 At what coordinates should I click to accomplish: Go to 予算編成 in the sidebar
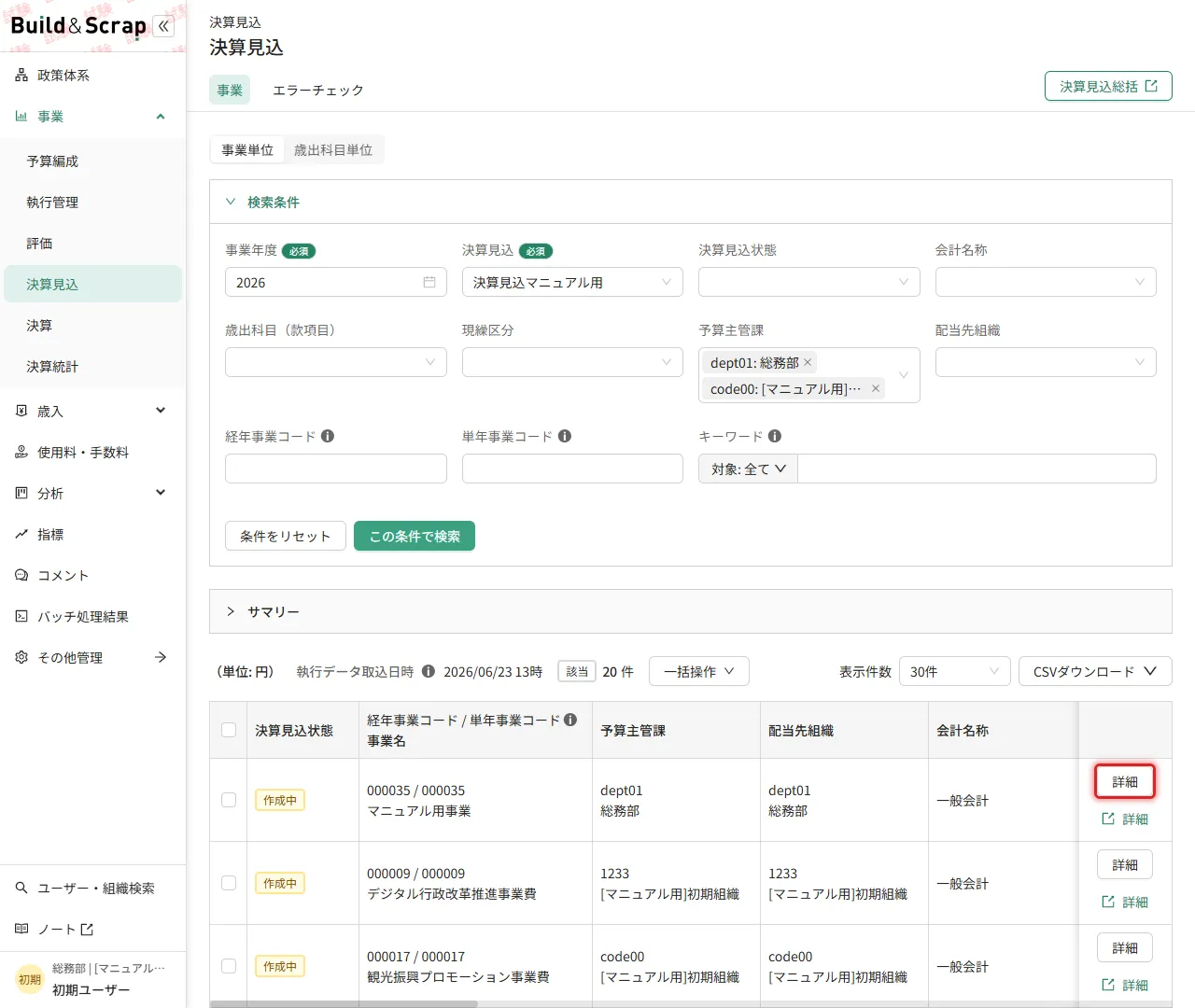[x=92, y=161]
